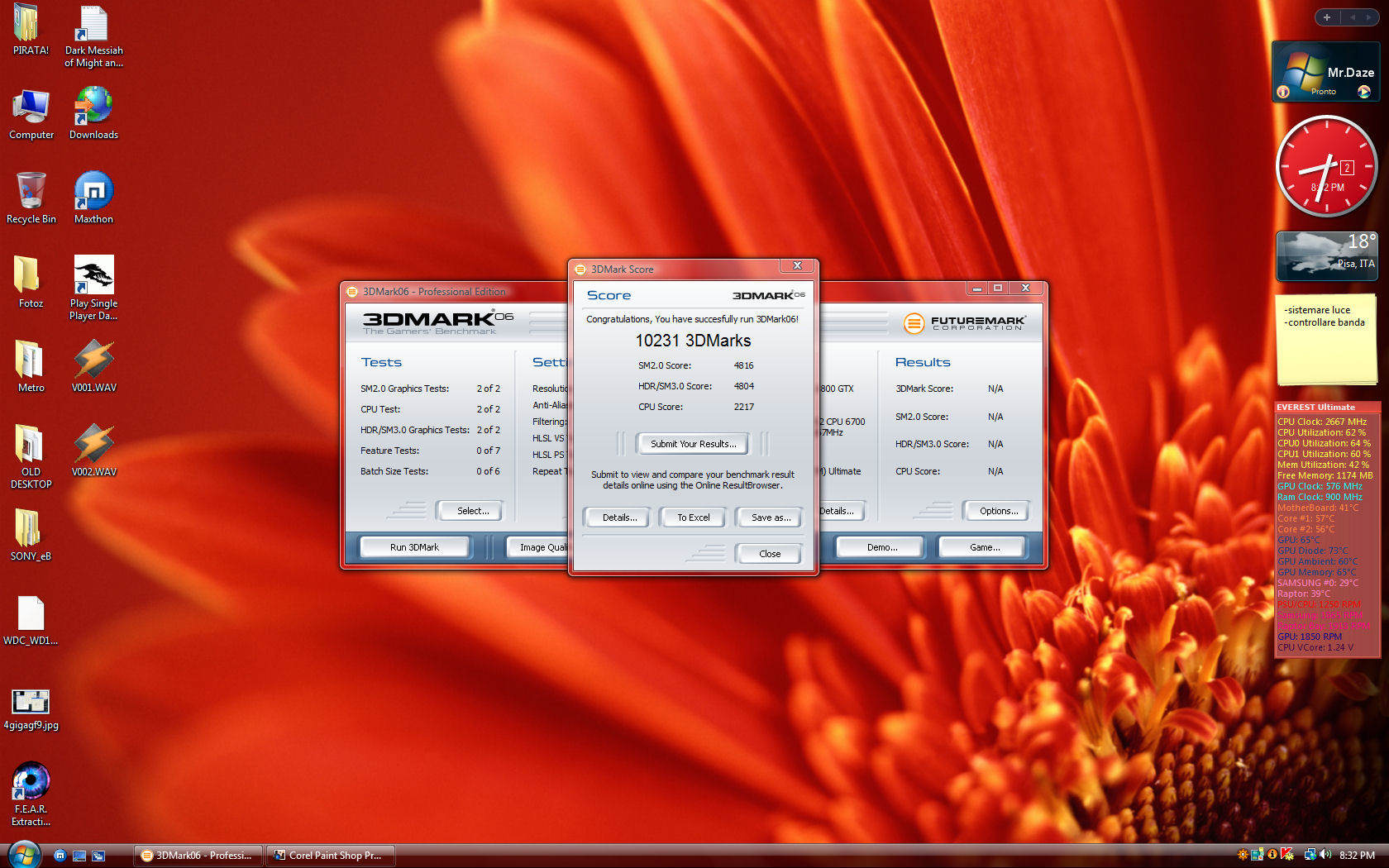
Task: Switch to 3DMark06 taskbar button
Action: point(198,856)
